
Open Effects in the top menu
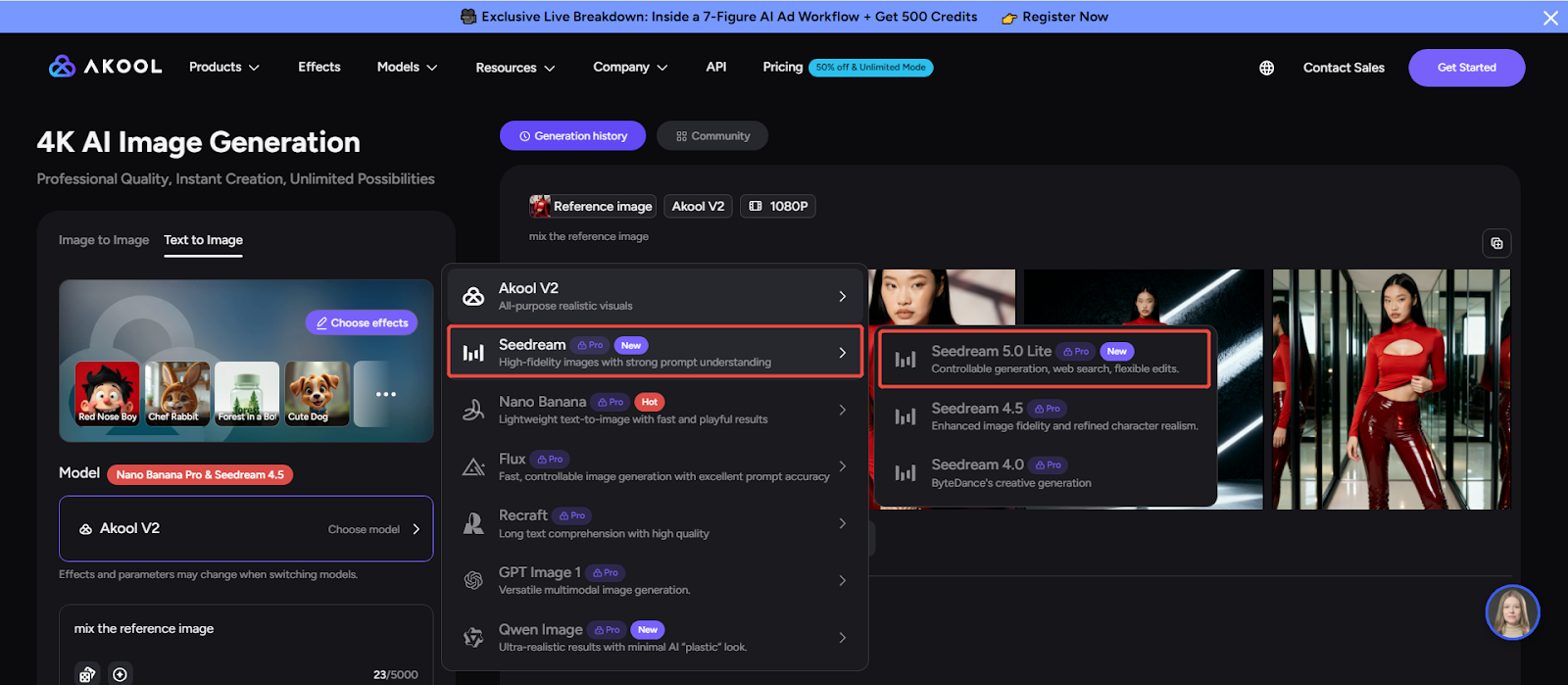tap(319, 67)
